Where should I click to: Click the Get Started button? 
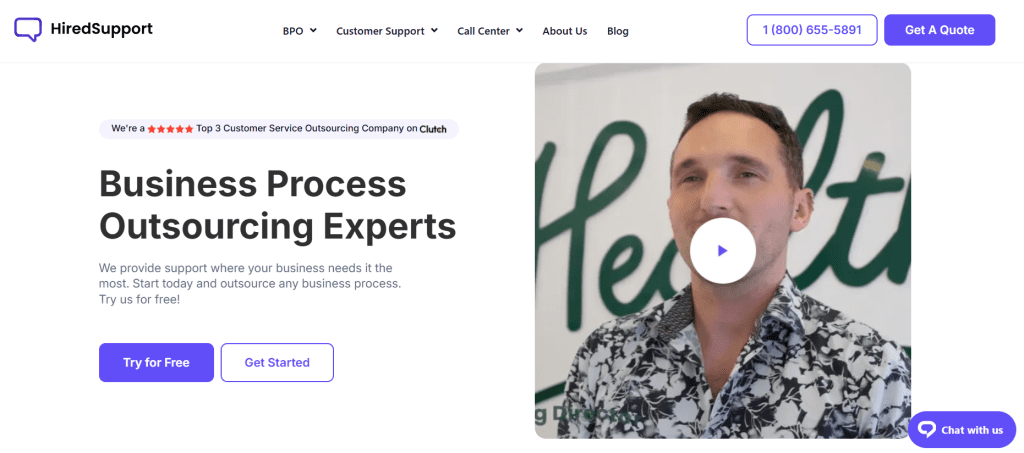(x=277, y=362)
